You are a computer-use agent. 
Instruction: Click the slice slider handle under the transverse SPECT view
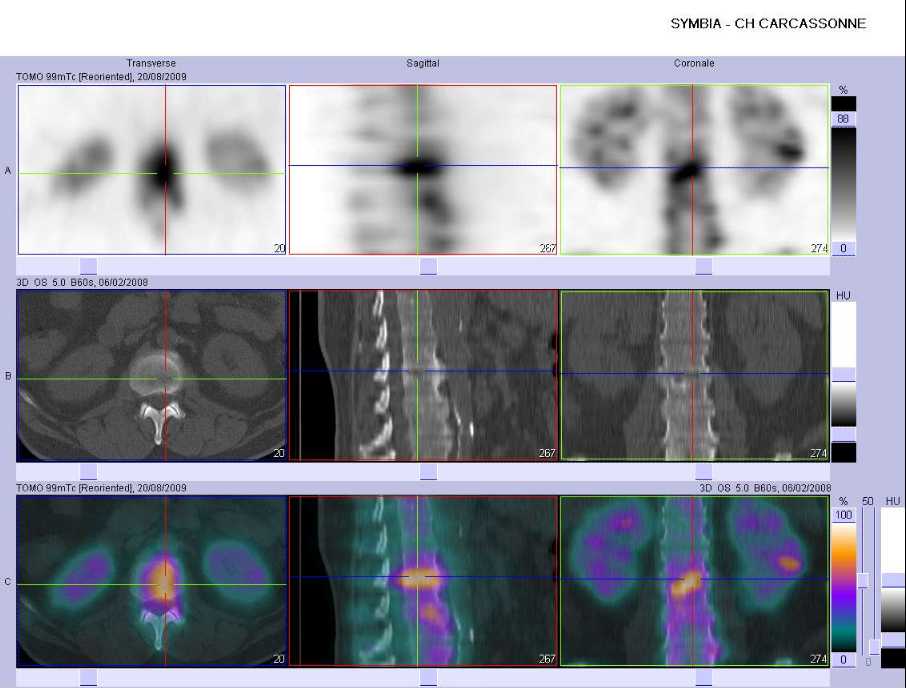[x=88, y=266]
